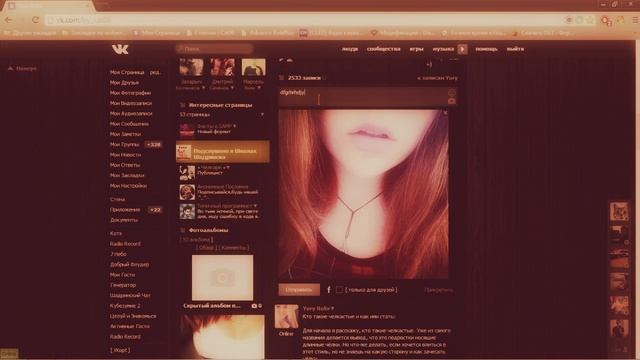Click 'Наверх' scroll-to-top link
The height and width of the screenshot is (360, 640).
coord(22,69)
